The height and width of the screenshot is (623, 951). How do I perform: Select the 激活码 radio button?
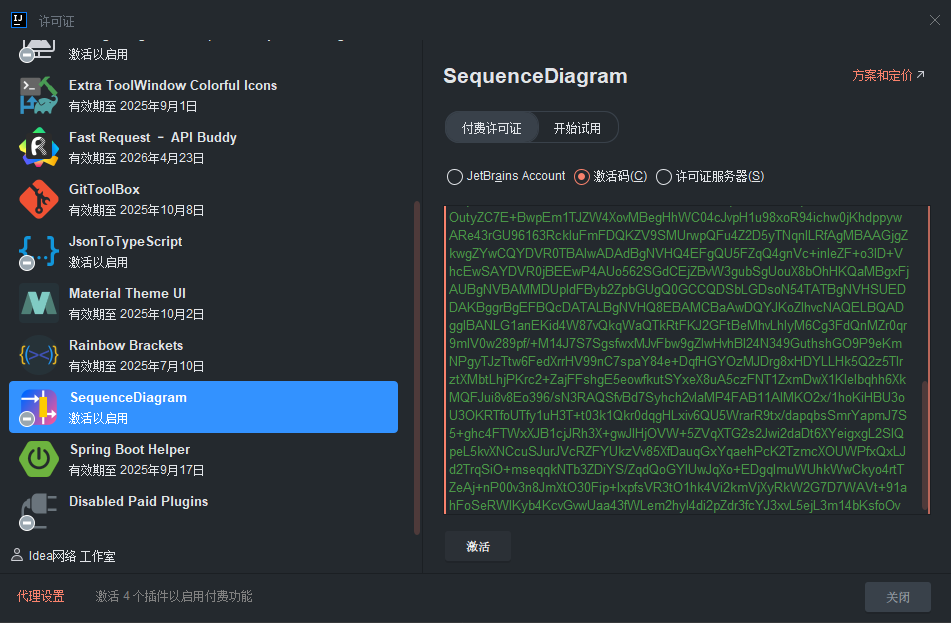(x=582, y=177)
